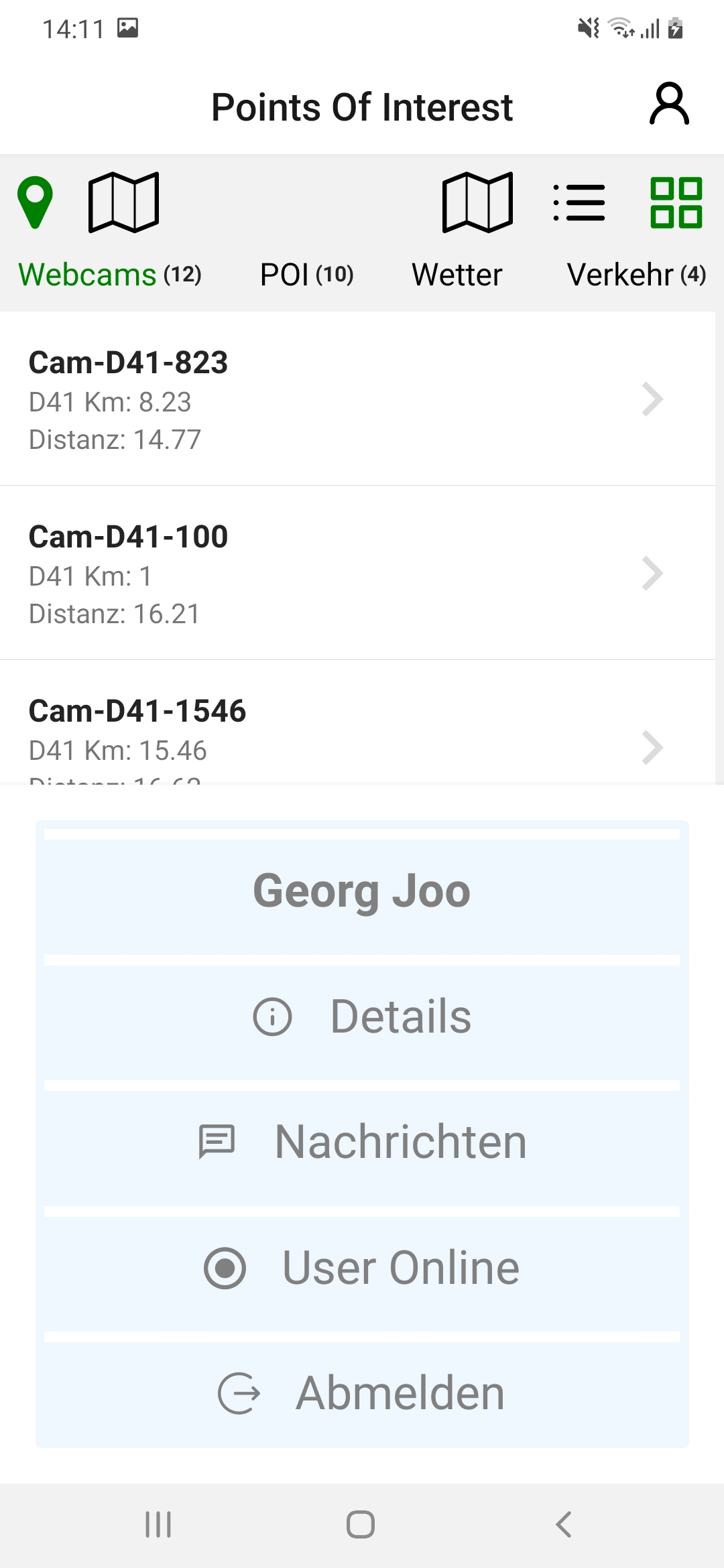Tap the info icon beside Details
The height and width of the screenshot is (1568, 724).
pos(272,1017)
